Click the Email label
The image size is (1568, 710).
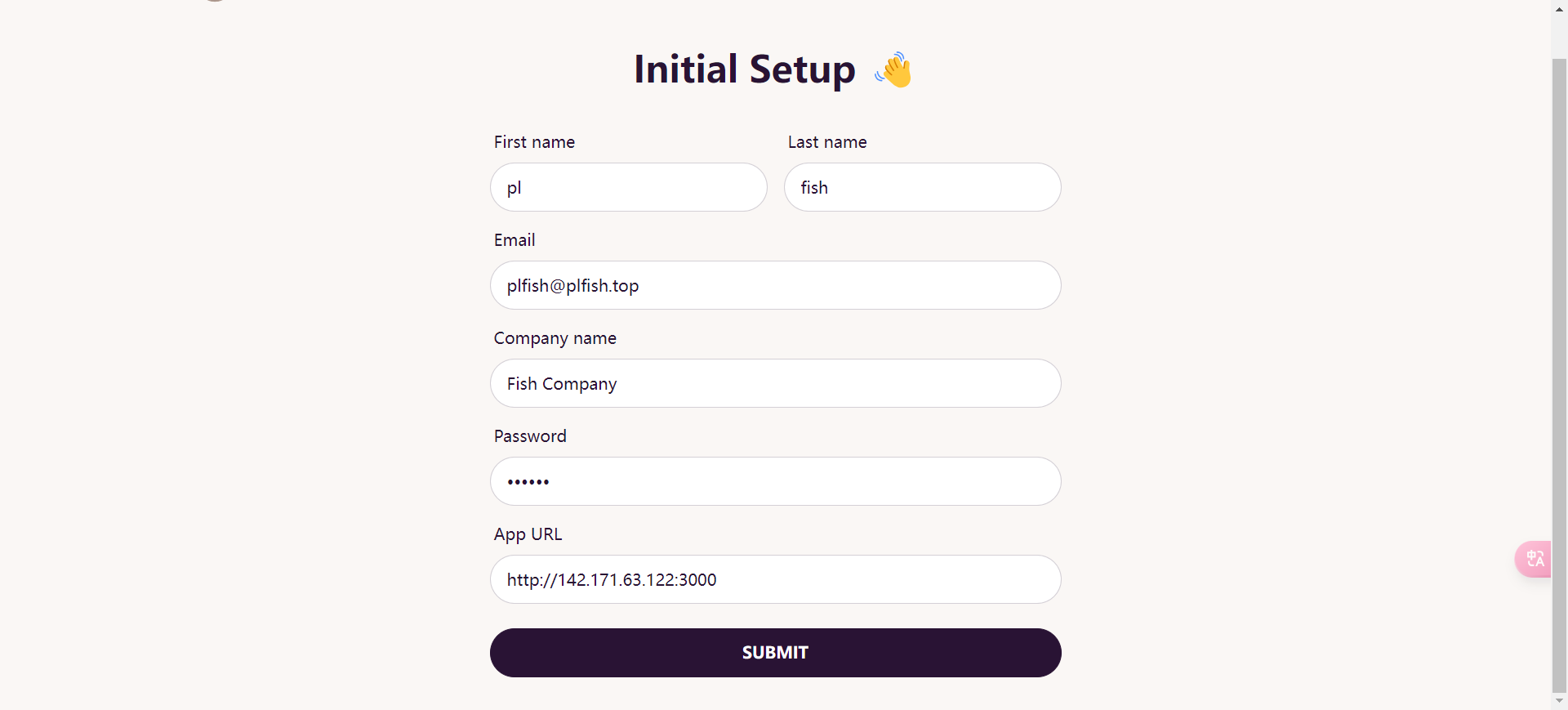point(514,240)
